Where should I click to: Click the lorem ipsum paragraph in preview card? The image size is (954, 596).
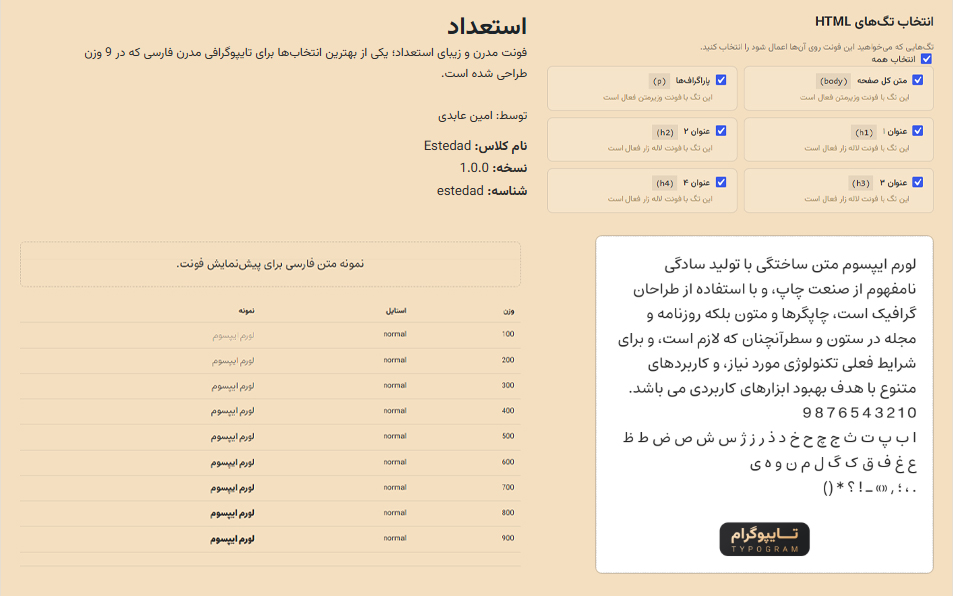coord(767,327)
